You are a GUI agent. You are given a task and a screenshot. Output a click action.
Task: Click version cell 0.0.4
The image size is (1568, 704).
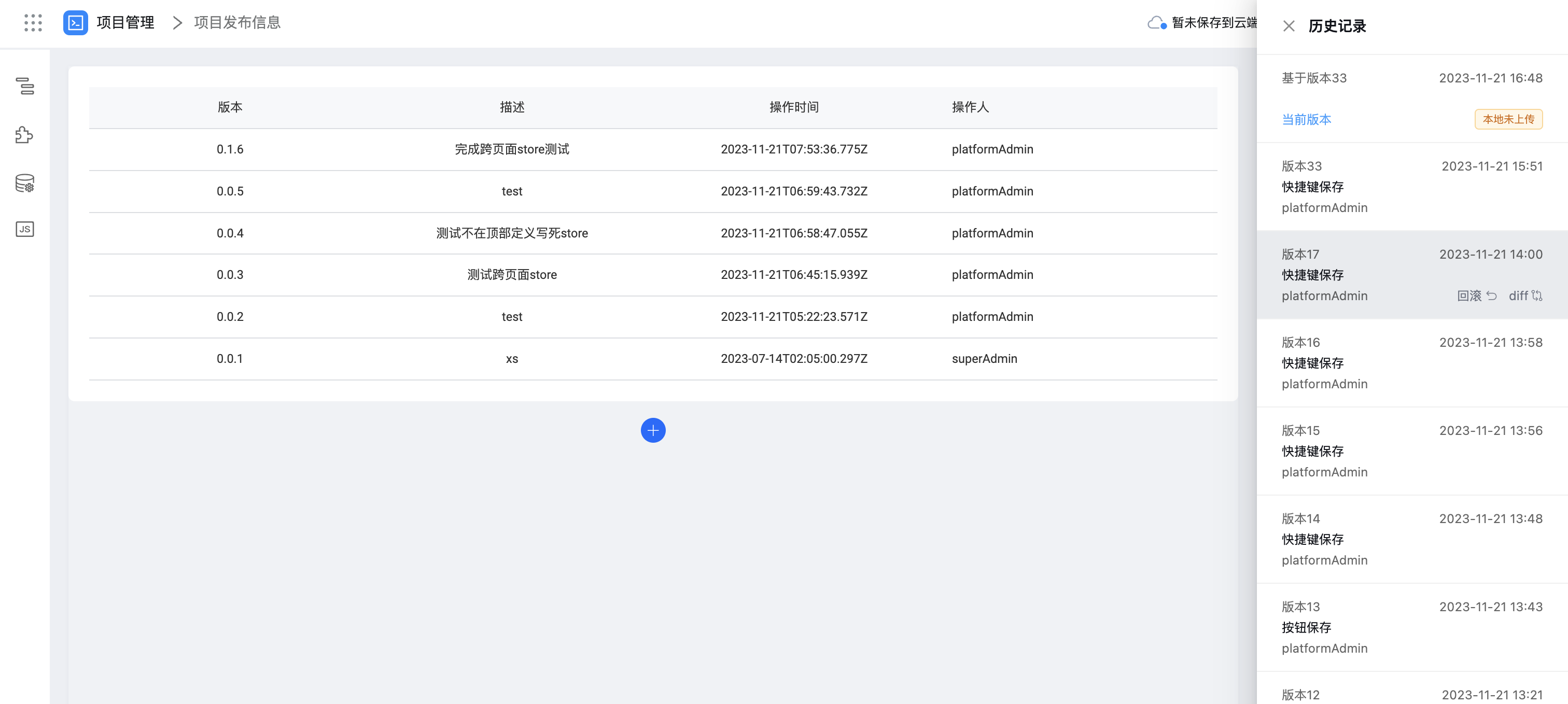coord(230,233)
